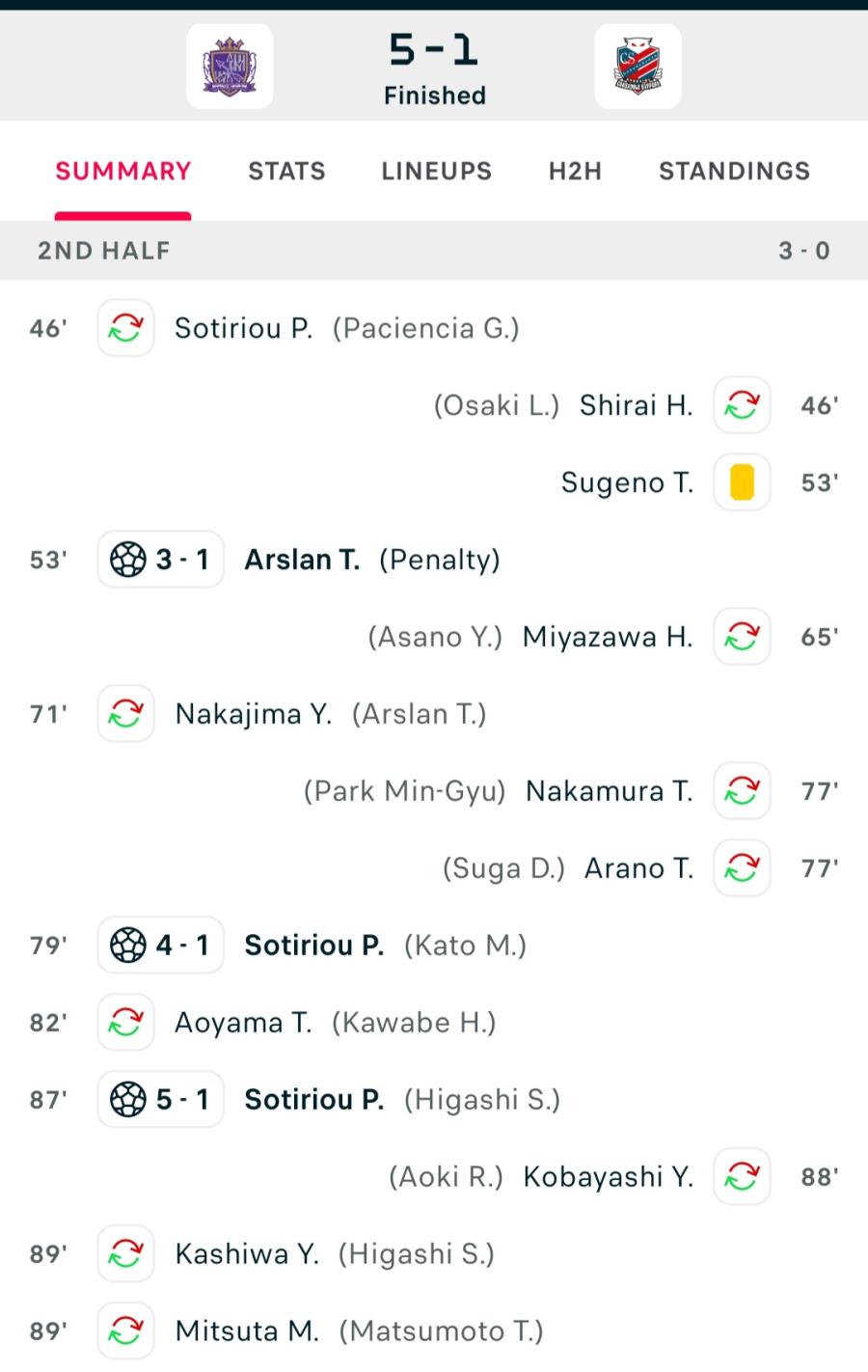Select the SUMMARY tab
Viewport: 868px width, 1372px height.
pyautogui.click(x=123, y=171)
